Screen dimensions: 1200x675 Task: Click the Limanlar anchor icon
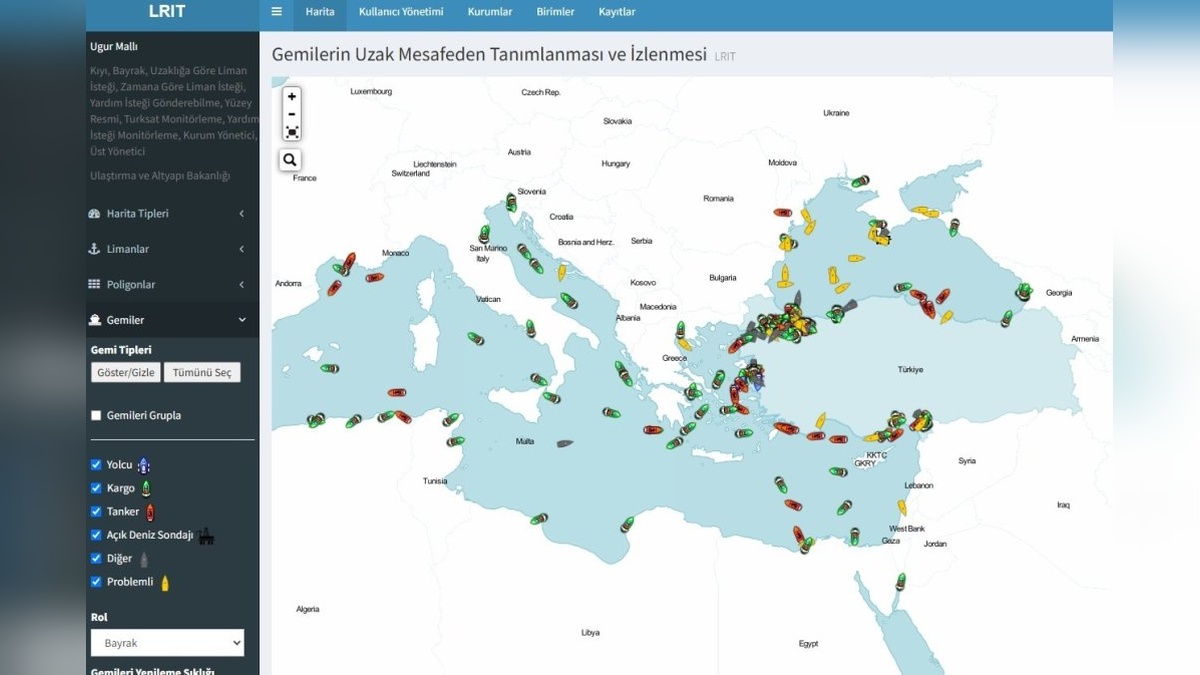(x=95, y=249)
